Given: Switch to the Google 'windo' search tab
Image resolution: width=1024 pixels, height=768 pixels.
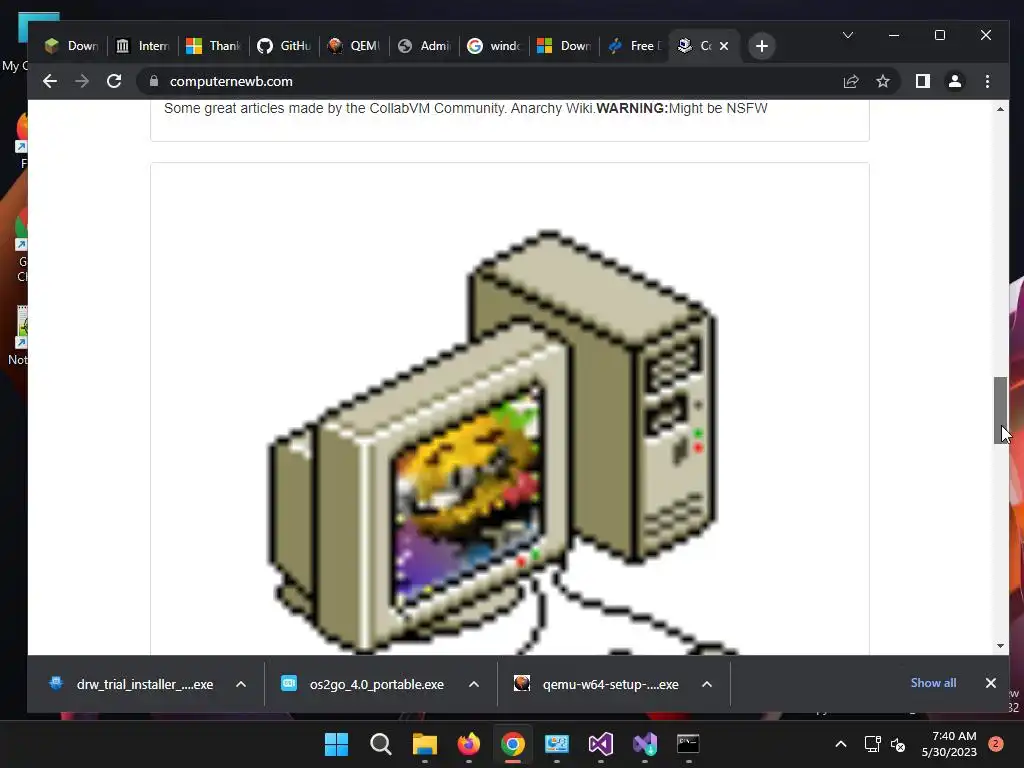Looking at the screenshot, I should pos(494,46).
